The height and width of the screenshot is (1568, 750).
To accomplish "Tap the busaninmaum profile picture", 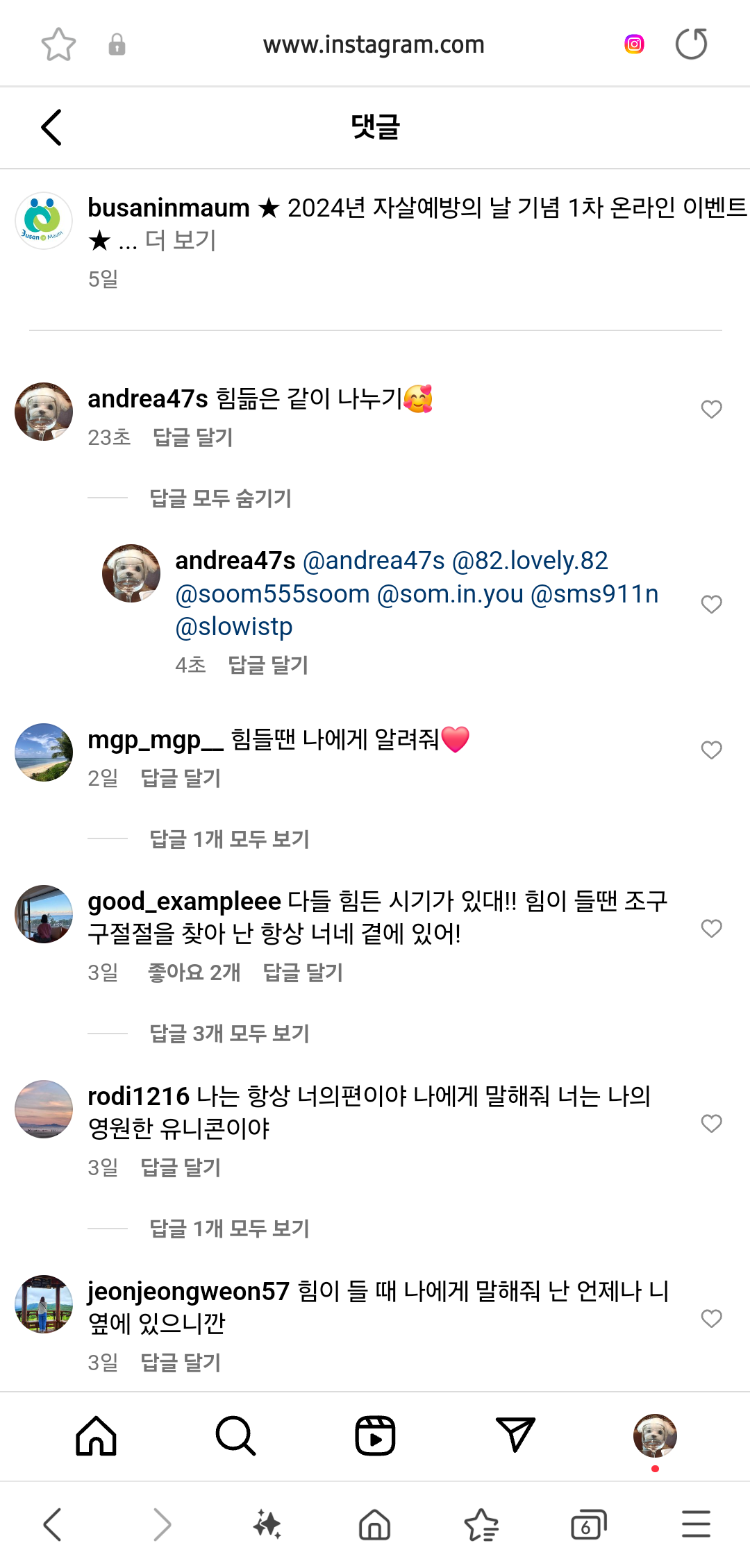I will point(44,221).
